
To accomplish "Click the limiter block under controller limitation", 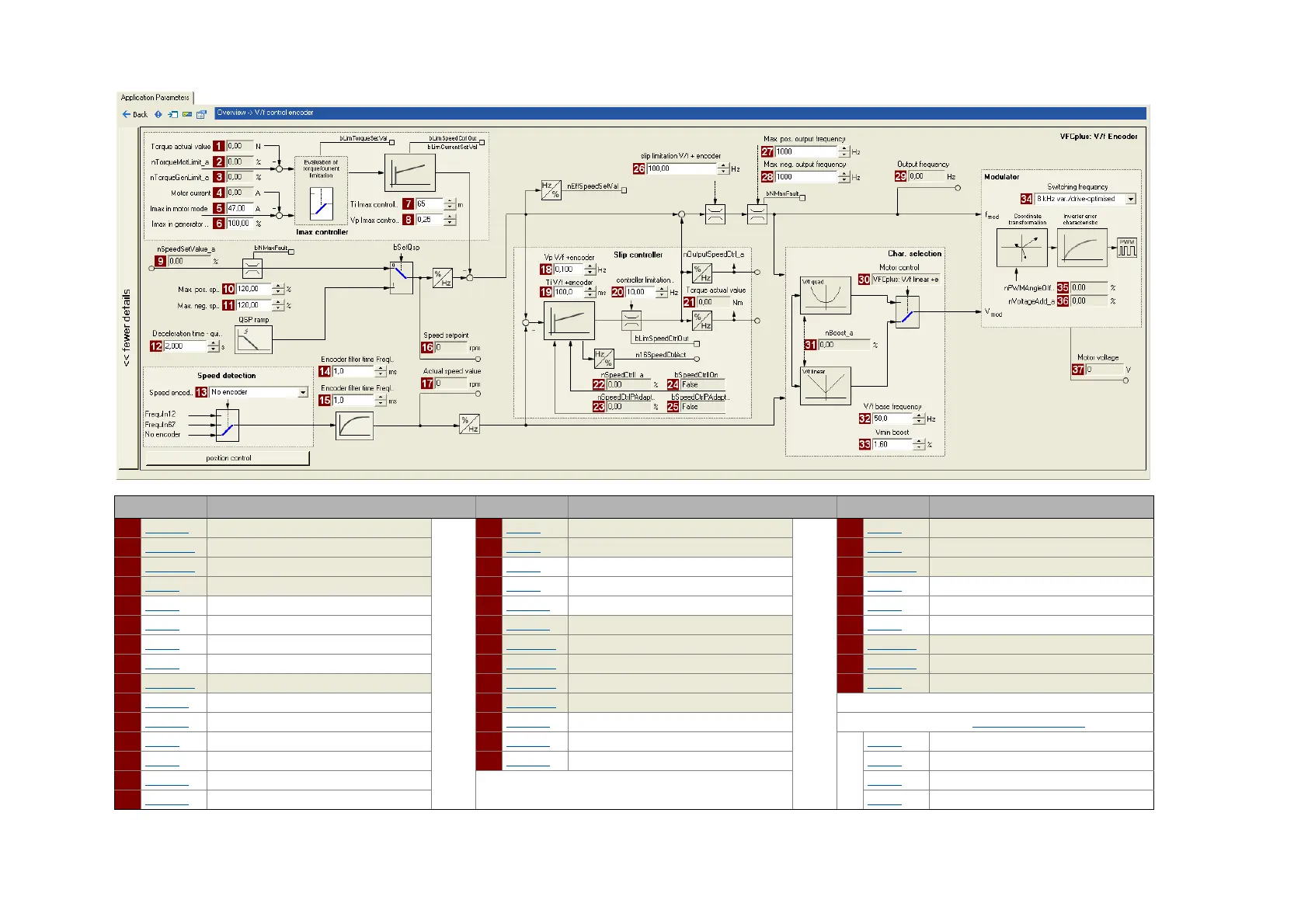I will 631,321.
